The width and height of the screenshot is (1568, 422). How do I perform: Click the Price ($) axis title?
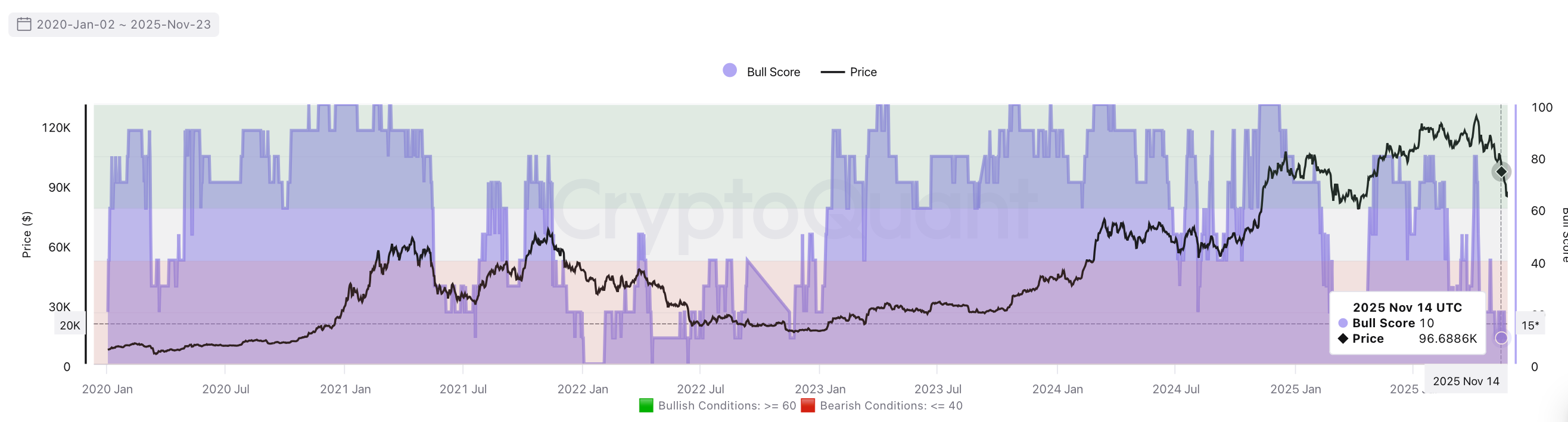click(27, 234)
